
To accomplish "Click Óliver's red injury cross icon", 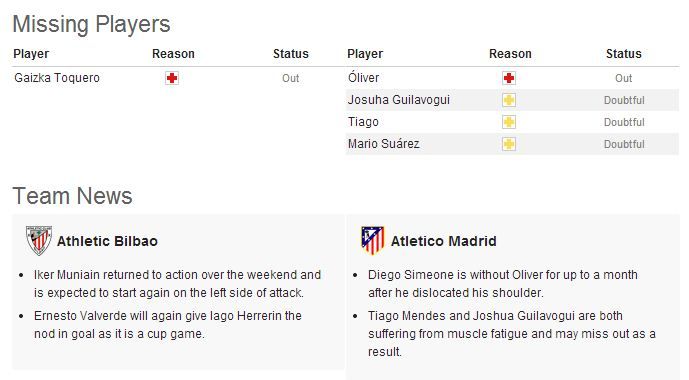I will coord(509,78).
